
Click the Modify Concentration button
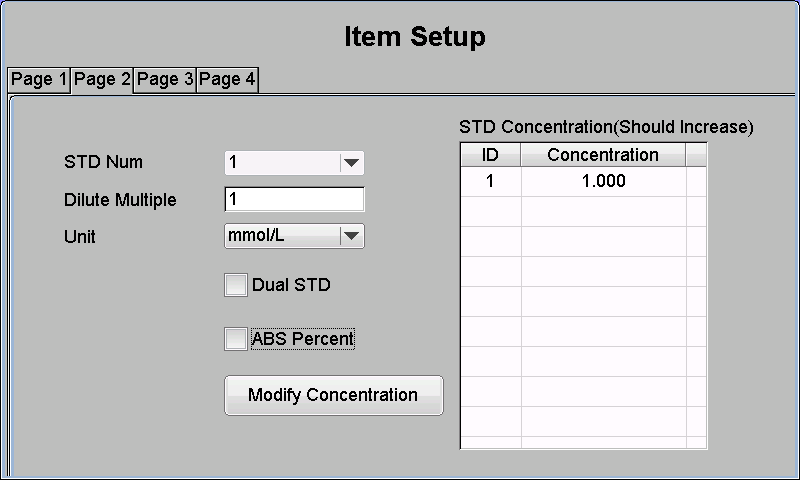(334, 395)
